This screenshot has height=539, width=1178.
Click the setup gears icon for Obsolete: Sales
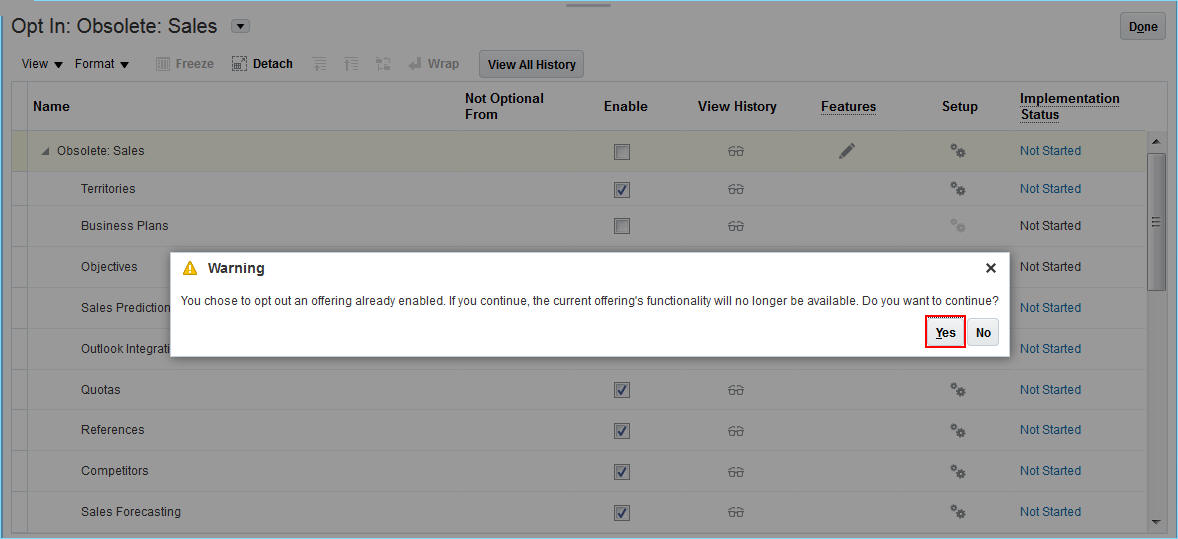pyautogui.click(x=957, y=151)
